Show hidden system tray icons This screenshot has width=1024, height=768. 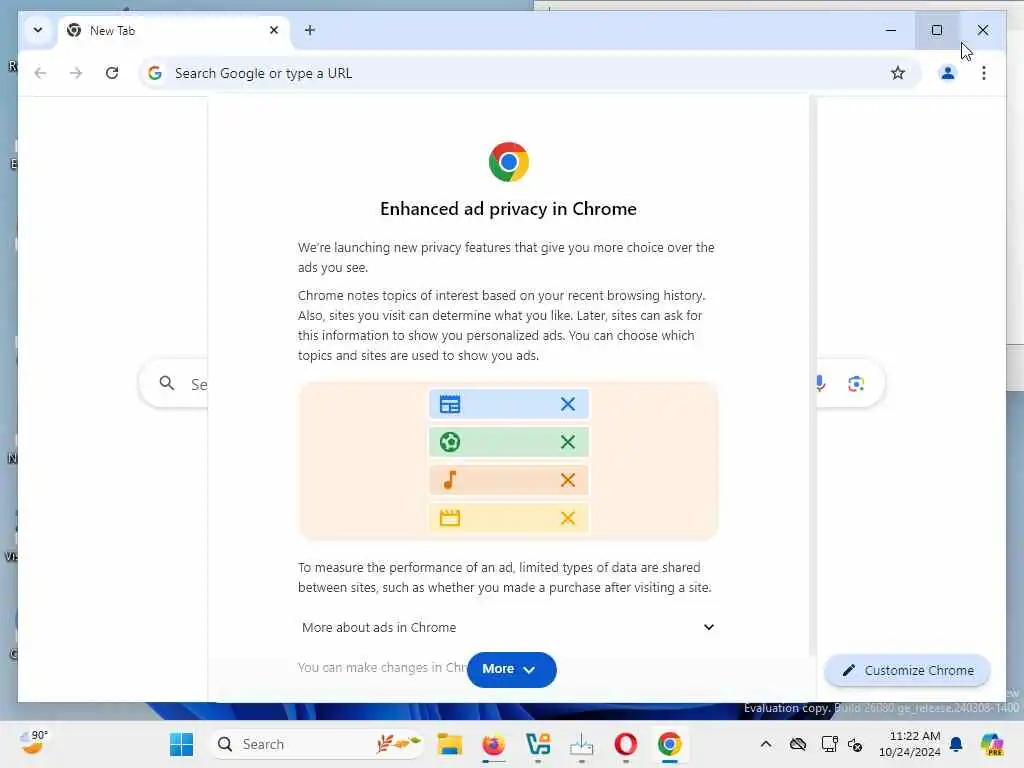[766, 744]
